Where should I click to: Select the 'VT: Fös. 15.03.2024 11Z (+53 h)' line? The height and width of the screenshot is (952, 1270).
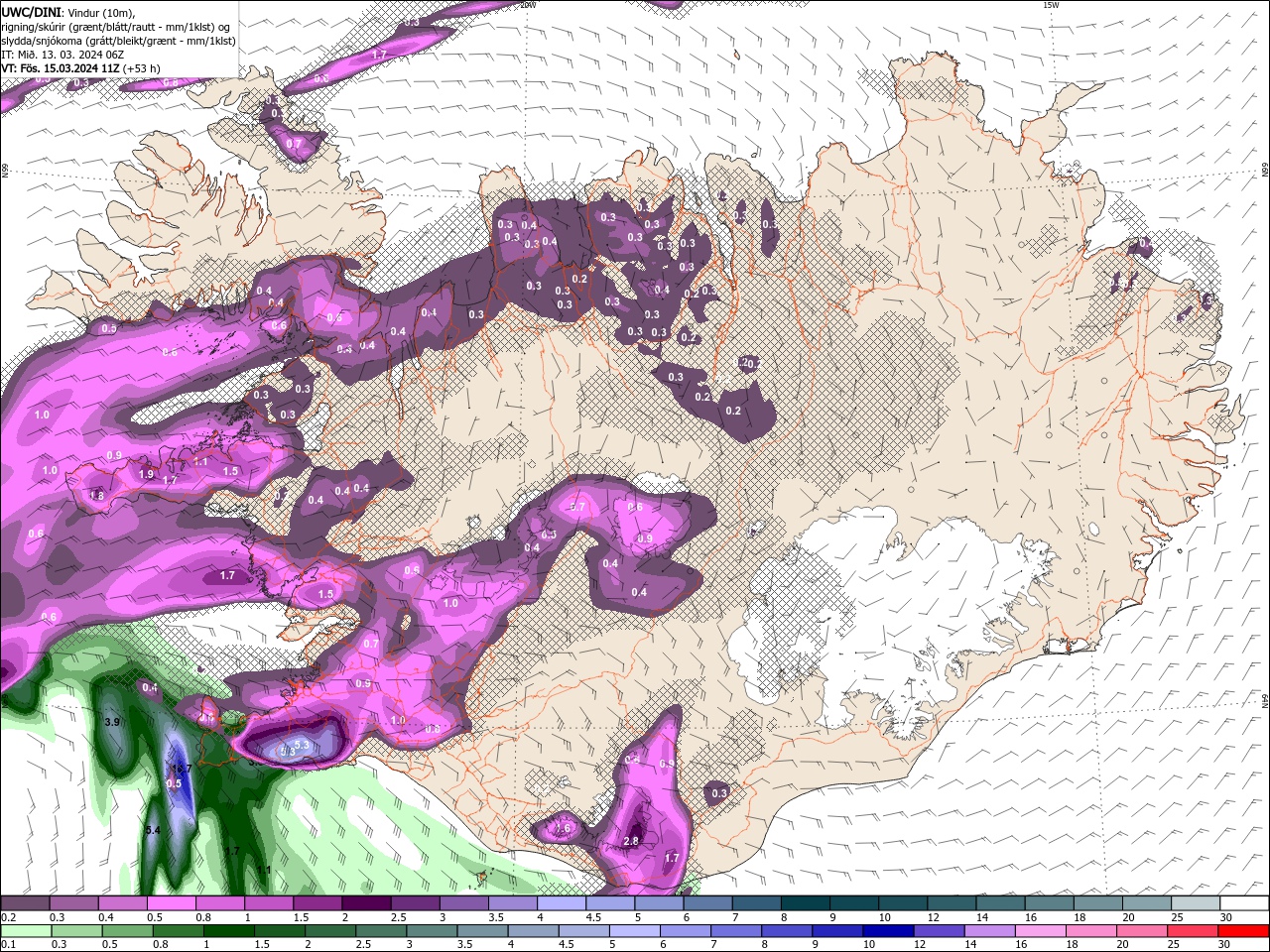pos(80,68)
